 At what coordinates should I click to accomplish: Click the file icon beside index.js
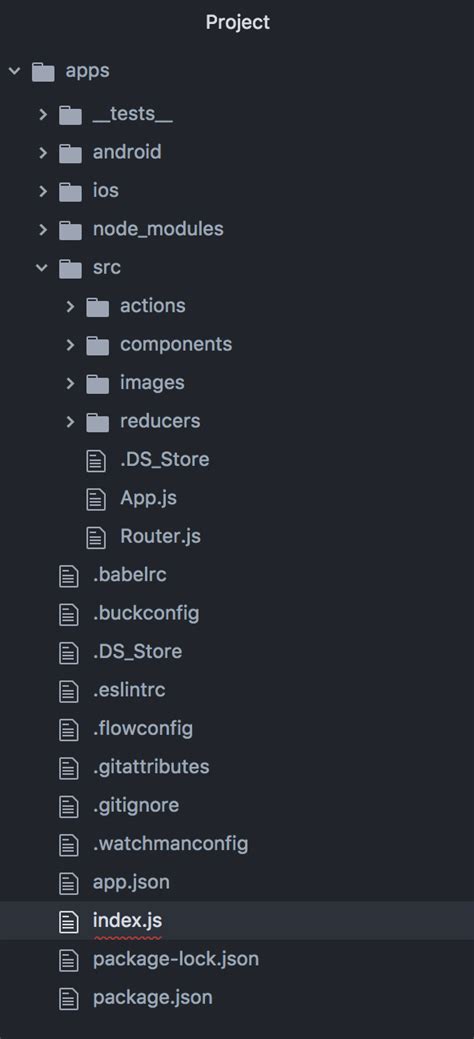tap(69, 921)
